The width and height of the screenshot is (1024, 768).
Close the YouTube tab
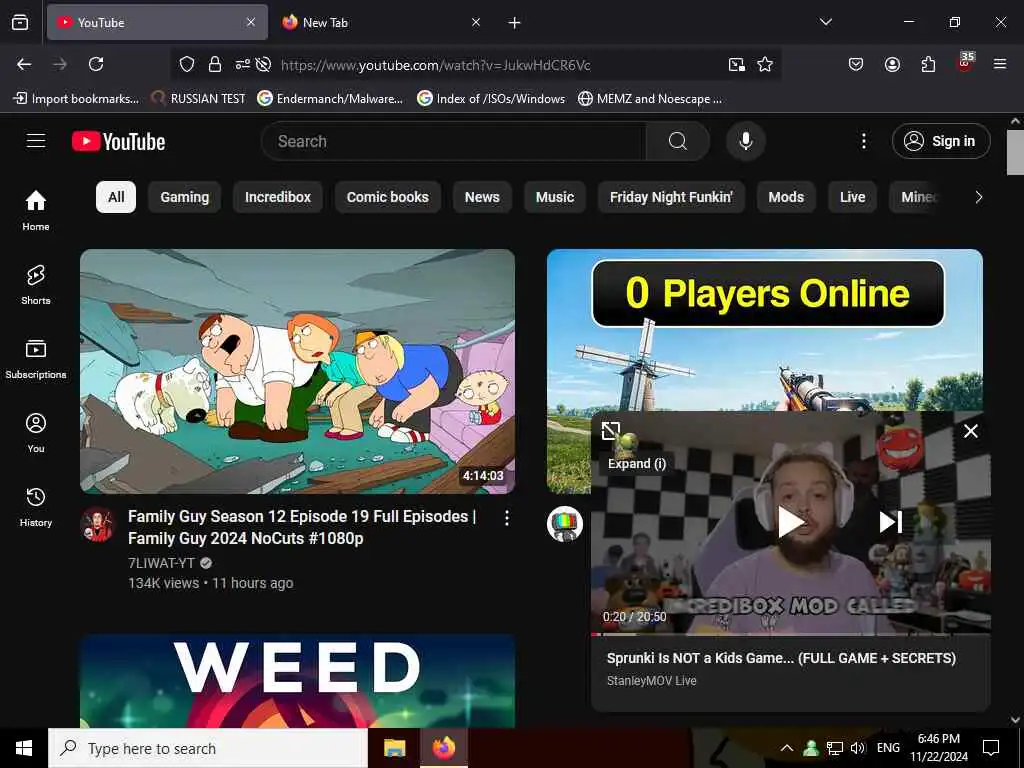tap(251, 22)
